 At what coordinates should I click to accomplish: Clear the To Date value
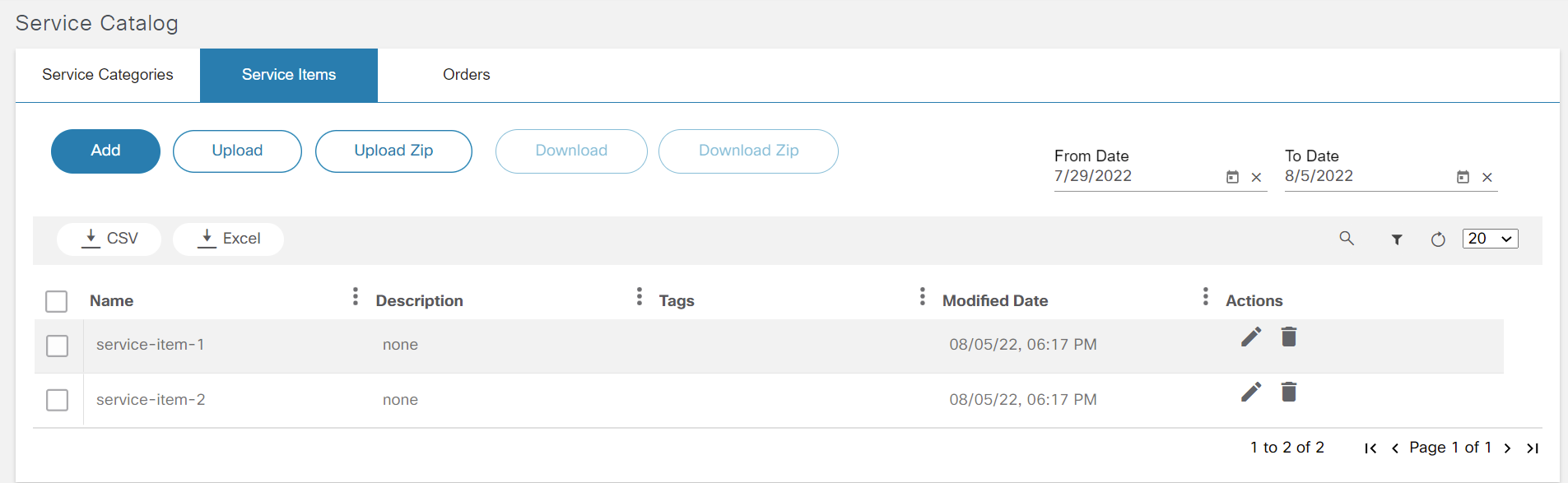(1487, 177)
